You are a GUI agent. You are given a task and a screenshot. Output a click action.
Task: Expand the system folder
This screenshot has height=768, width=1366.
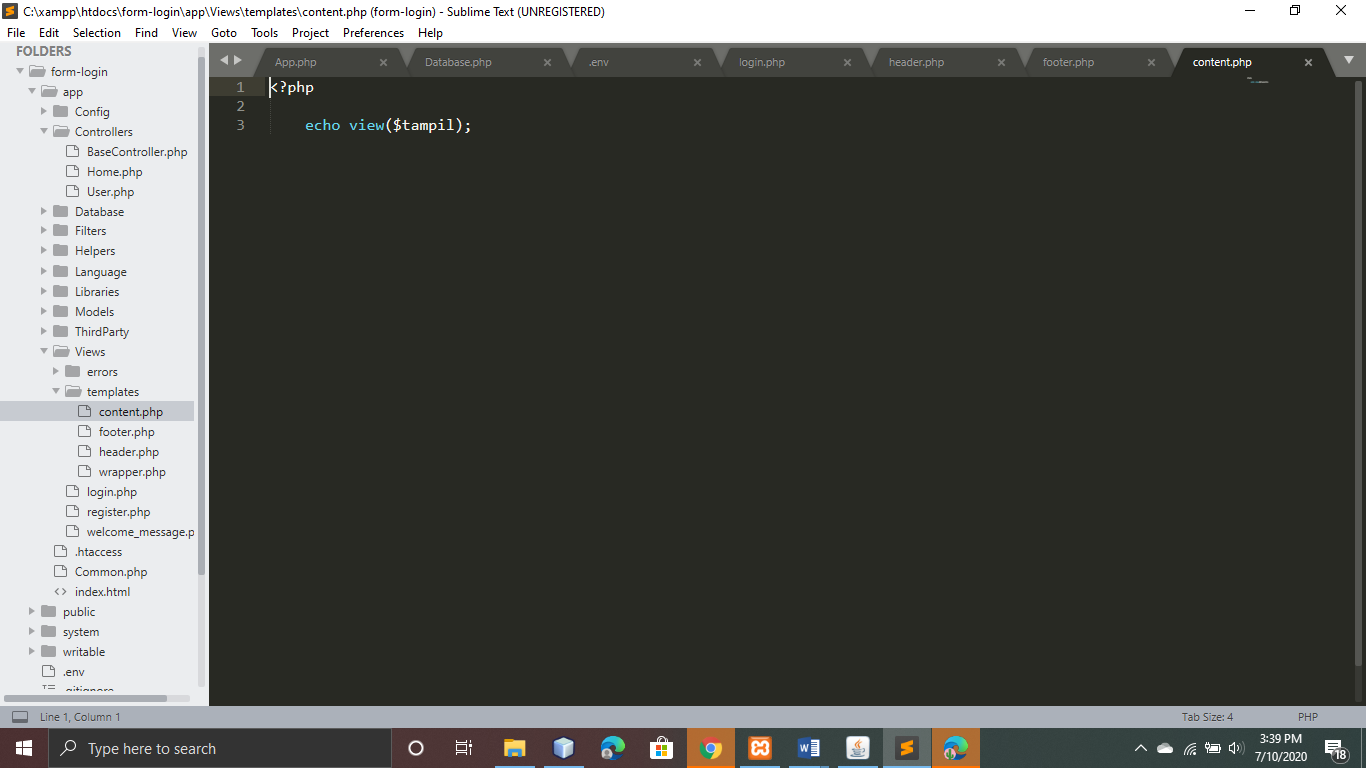[32, 631]
